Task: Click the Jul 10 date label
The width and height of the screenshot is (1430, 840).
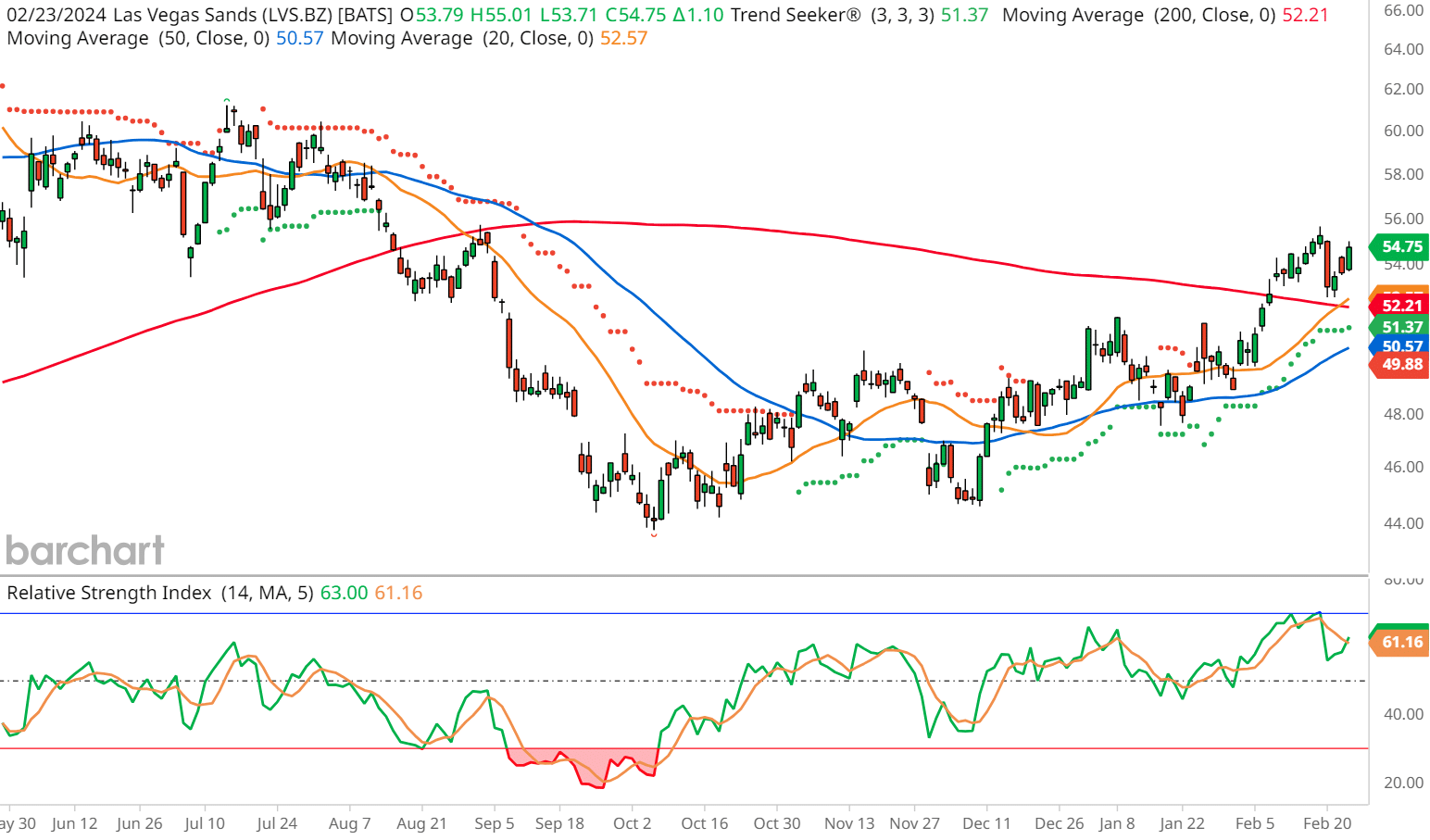Action: point(205,823)
